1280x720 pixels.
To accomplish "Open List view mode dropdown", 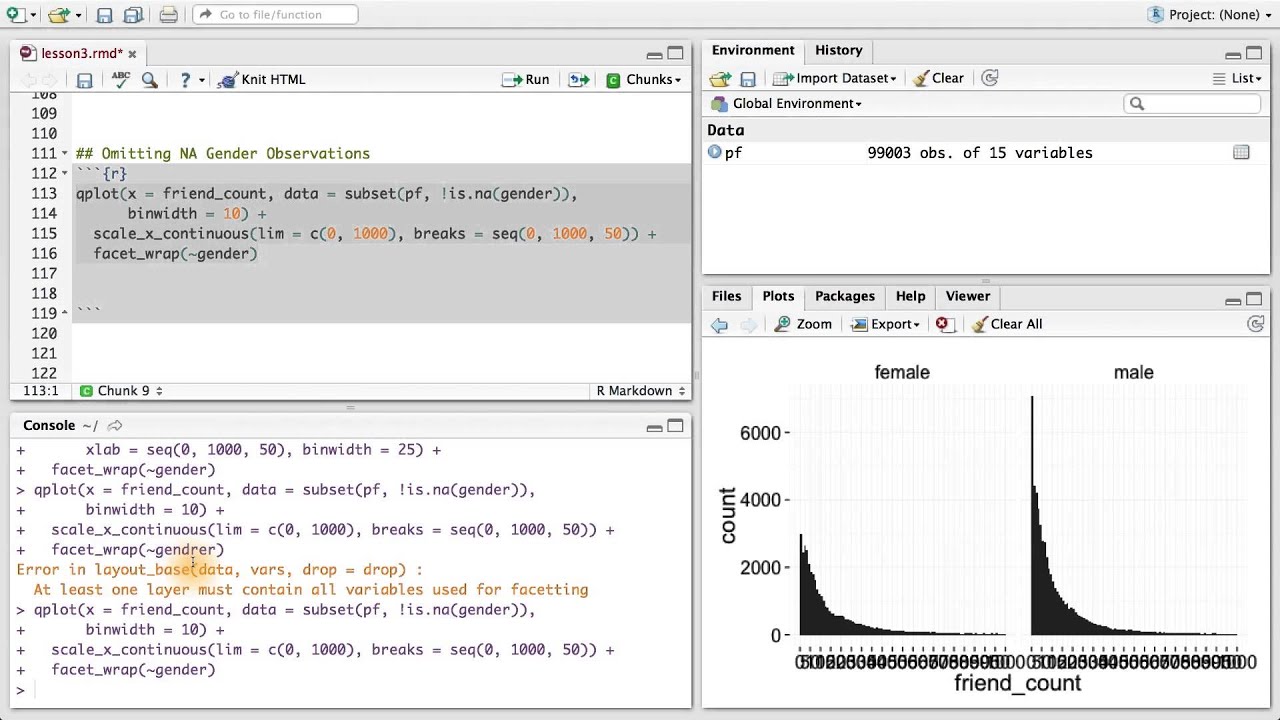I will 1236,78.
